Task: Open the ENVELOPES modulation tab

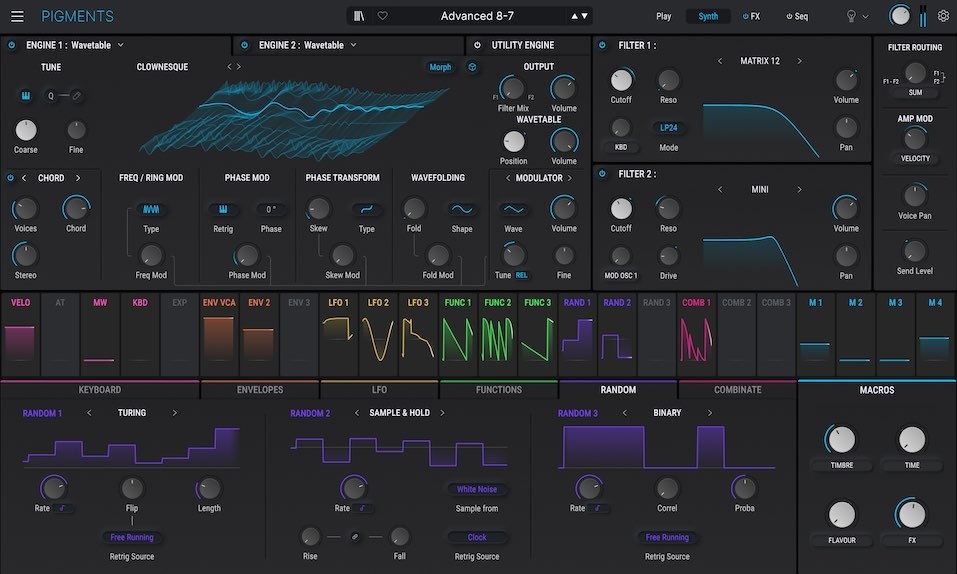Action: point(260,390)
